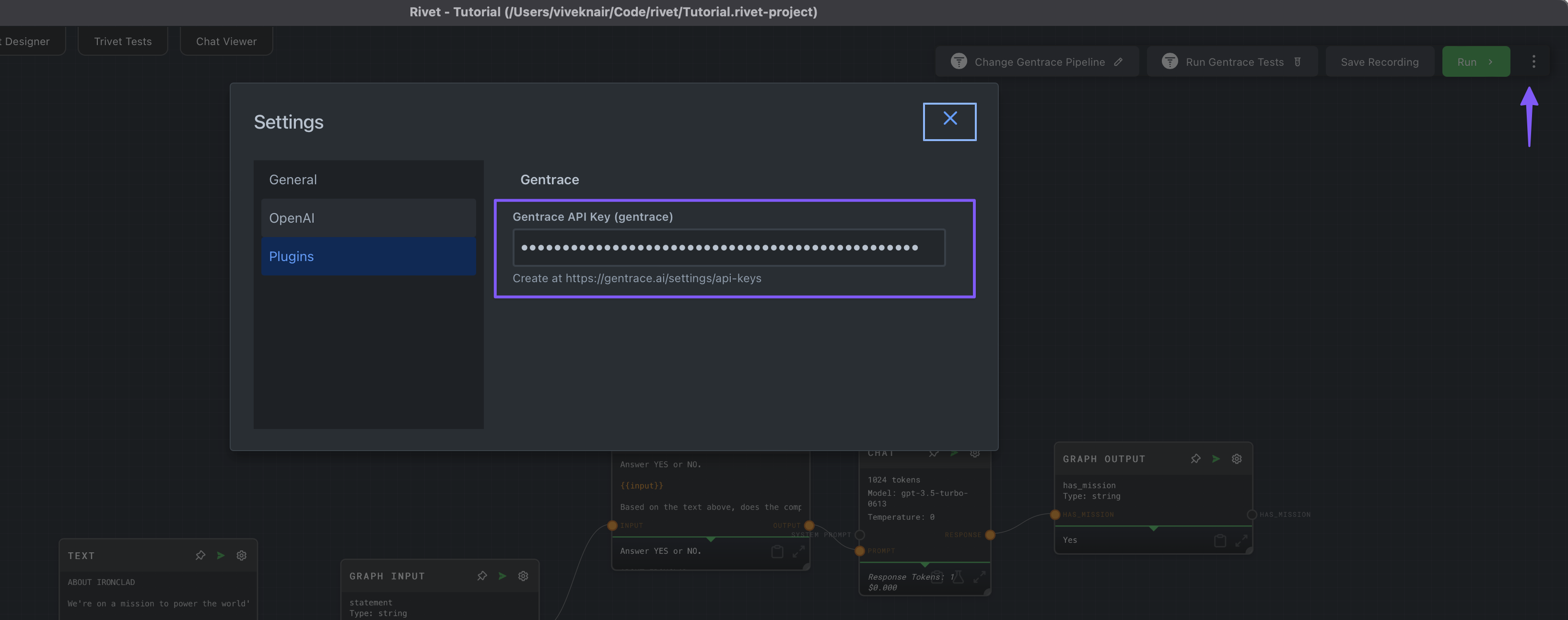Copy the 'Answer YES or NO.' output
This screenshot has height=620, width=1568.
(x=777, y=551)
